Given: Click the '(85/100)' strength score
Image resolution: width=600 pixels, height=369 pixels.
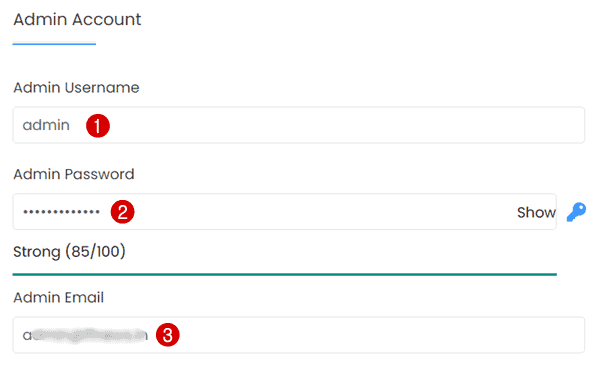Looking at the screenshot, I should point(95,251).
